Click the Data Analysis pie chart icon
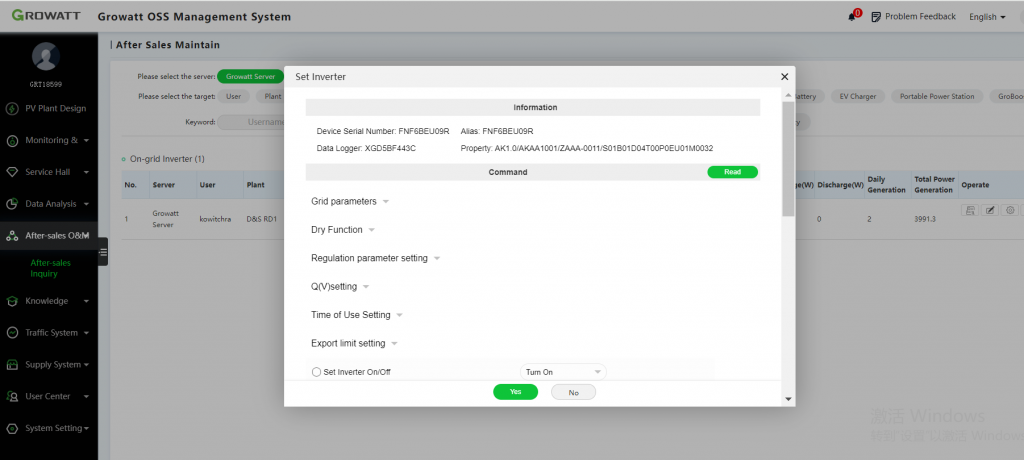1024x460 pixels. (12, 204)
